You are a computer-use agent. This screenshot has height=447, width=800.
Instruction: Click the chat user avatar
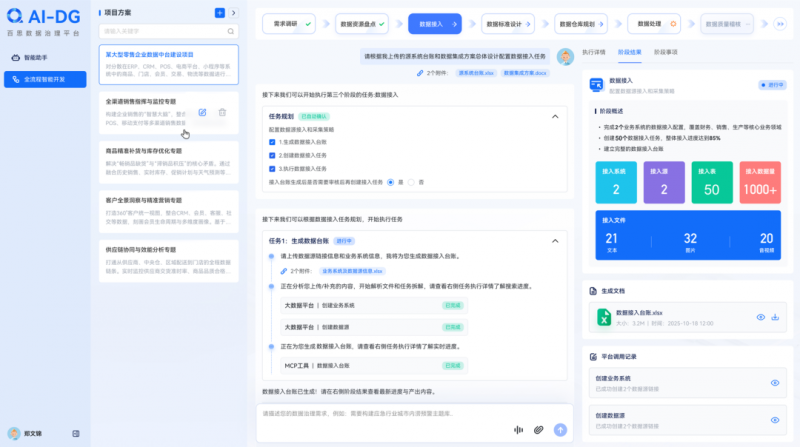coord(565,57)
